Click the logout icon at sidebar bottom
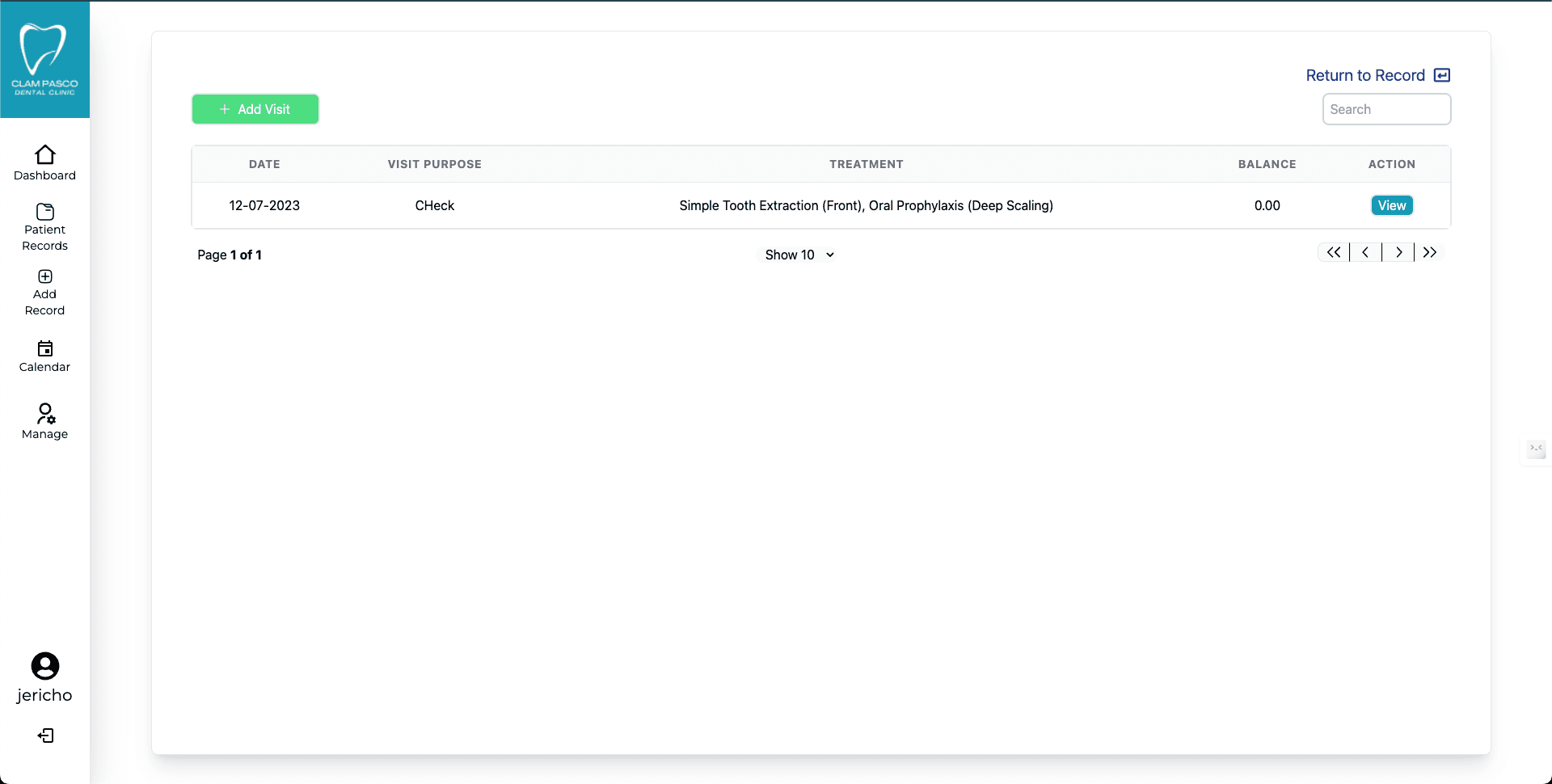 (46, 736)
